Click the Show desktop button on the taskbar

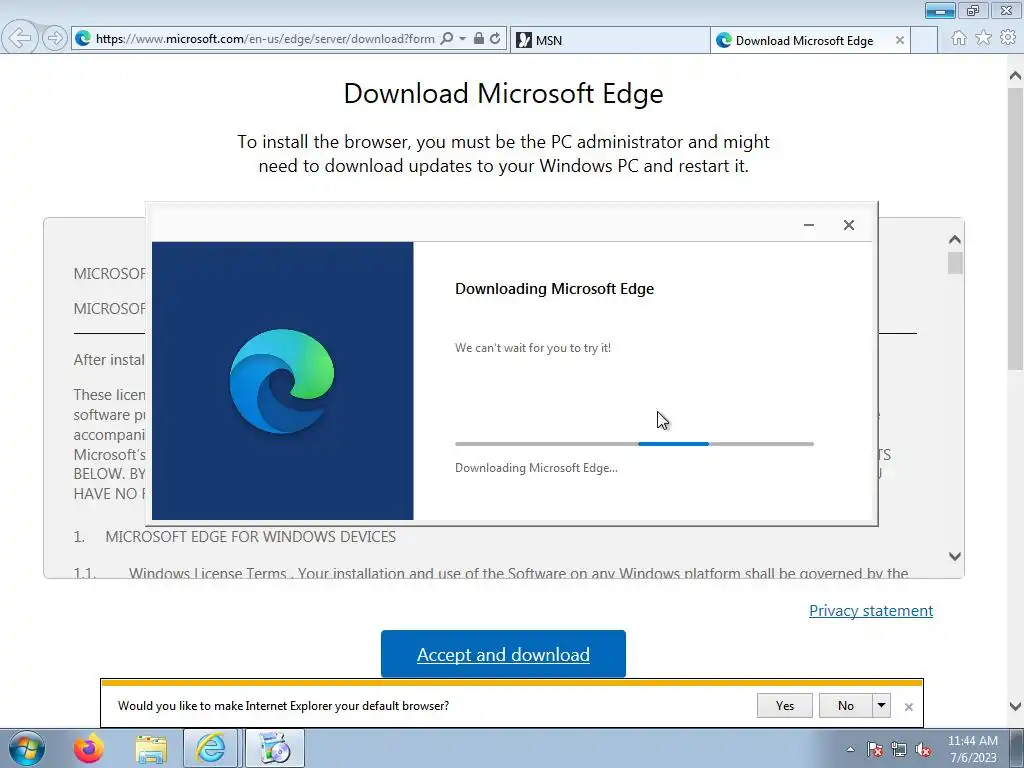pyautogui.click(x=1017, y=748)
